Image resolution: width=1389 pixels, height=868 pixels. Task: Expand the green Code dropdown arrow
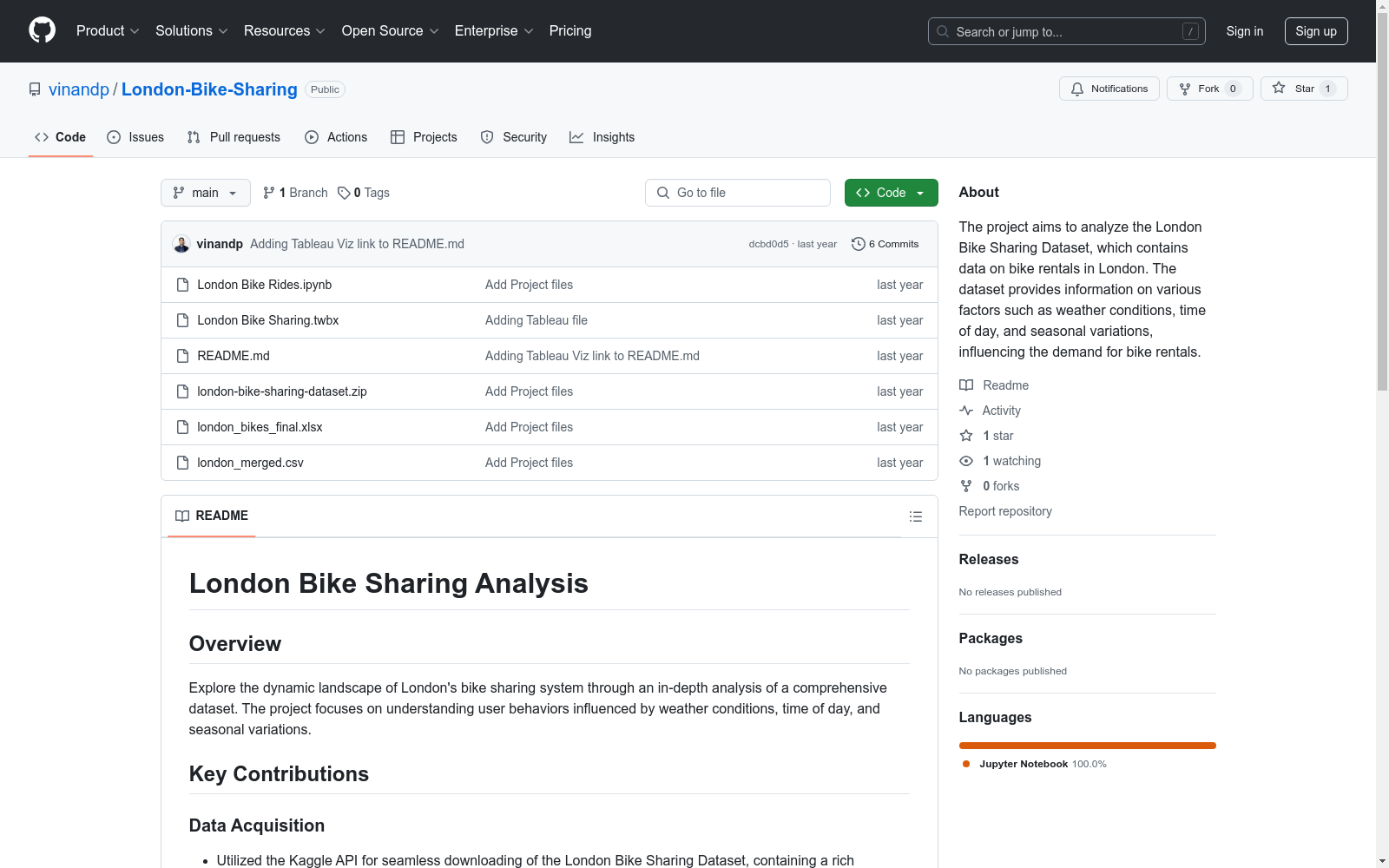(919, 192)
